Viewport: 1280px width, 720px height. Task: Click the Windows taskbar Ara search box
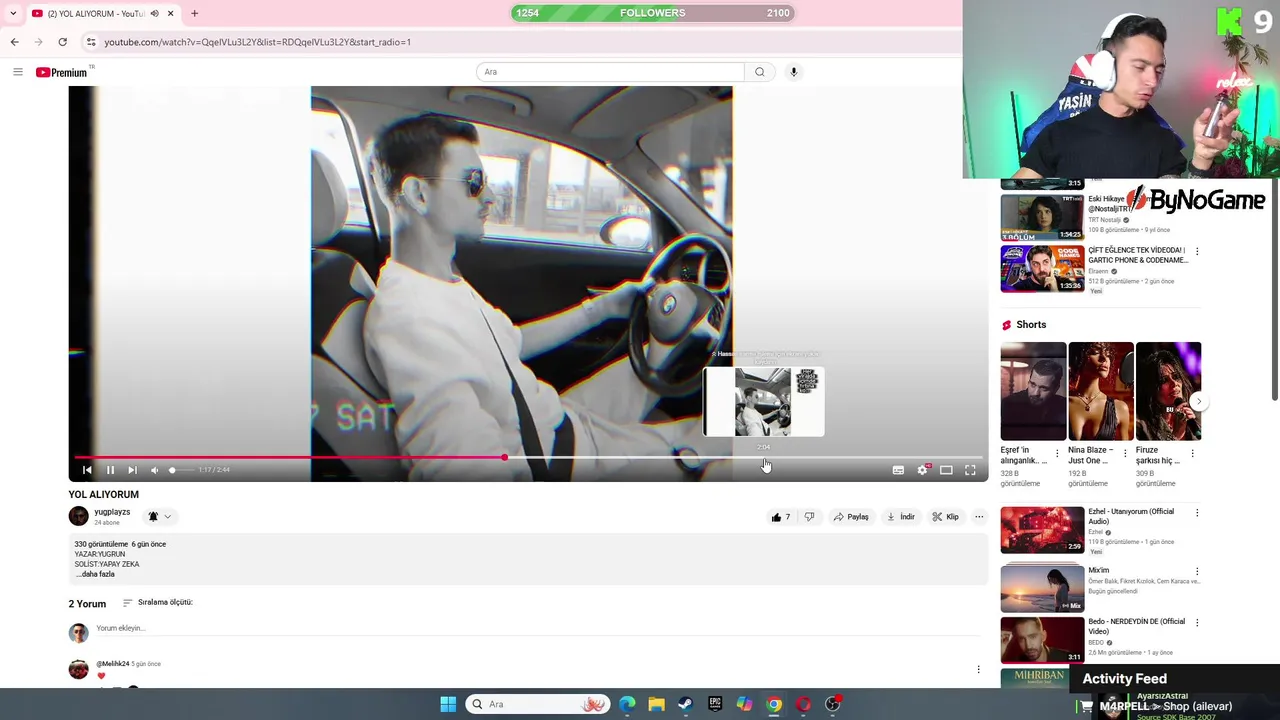(x=538, y=704)
